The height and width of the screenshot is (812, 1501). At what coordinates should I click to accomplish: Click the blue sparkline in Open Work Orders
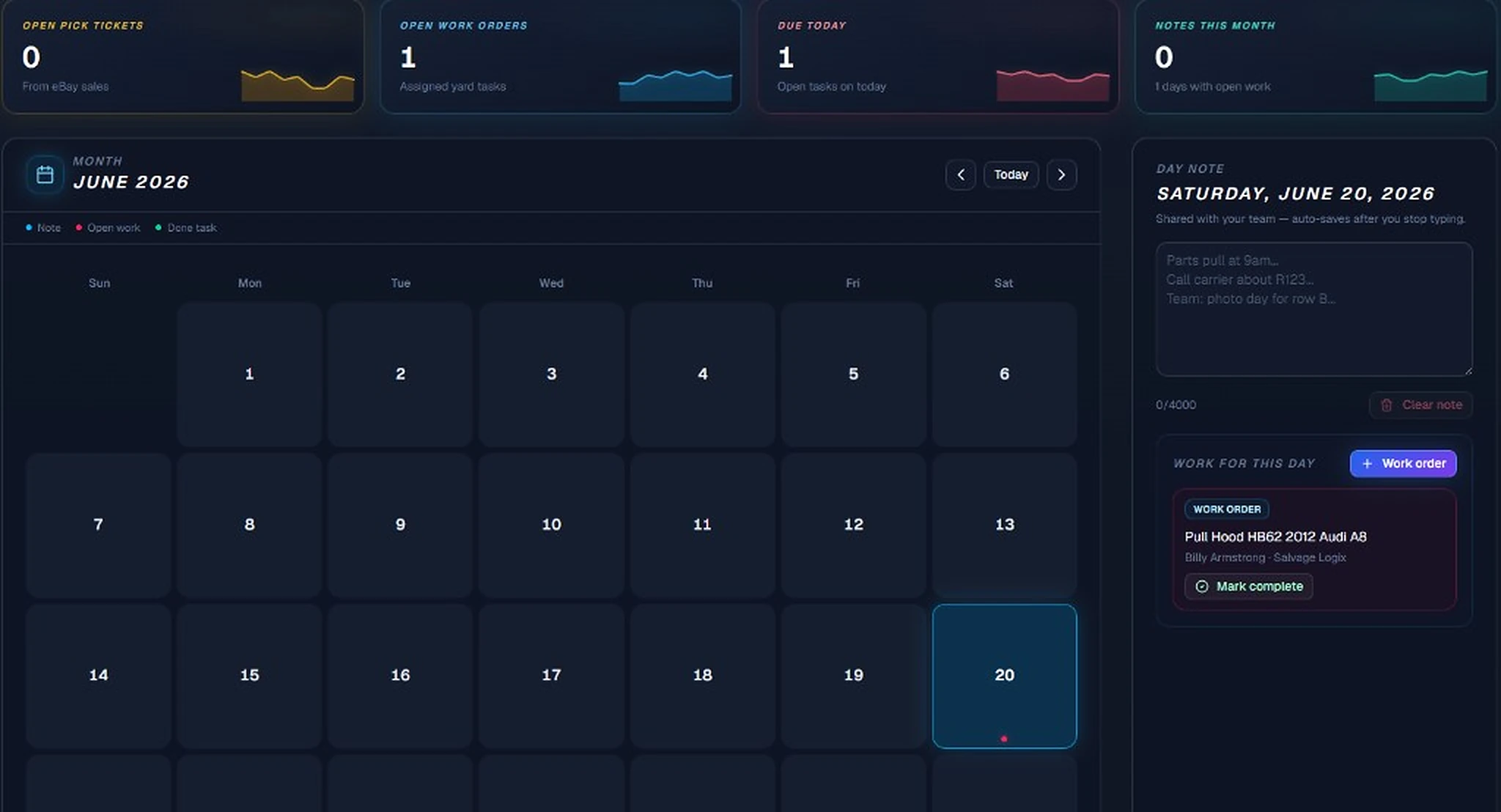point(675,85)
